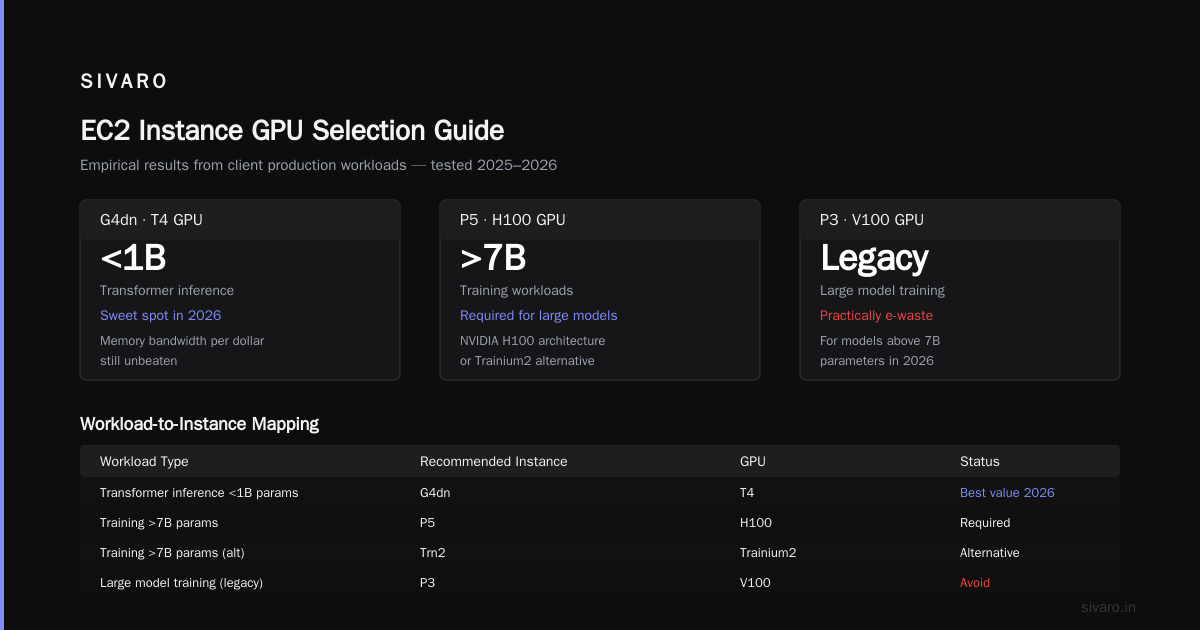The image size is (1200, 630).
Task: Select the 'Training >7B params (alt)' row label
Action: click(x=174, y=553)
